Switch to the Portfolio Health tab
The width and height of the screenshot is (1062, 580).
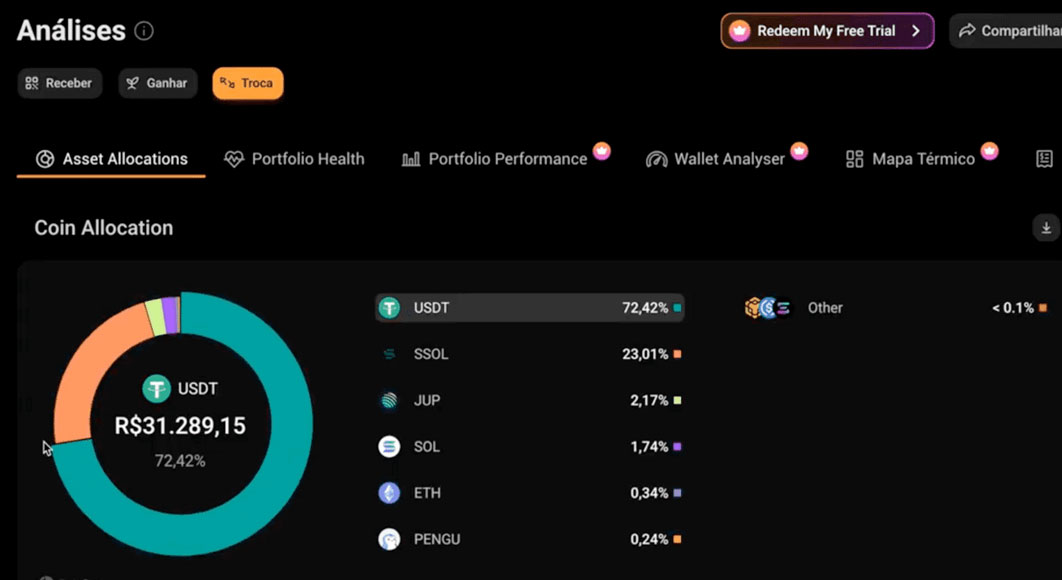coord(294,159)
